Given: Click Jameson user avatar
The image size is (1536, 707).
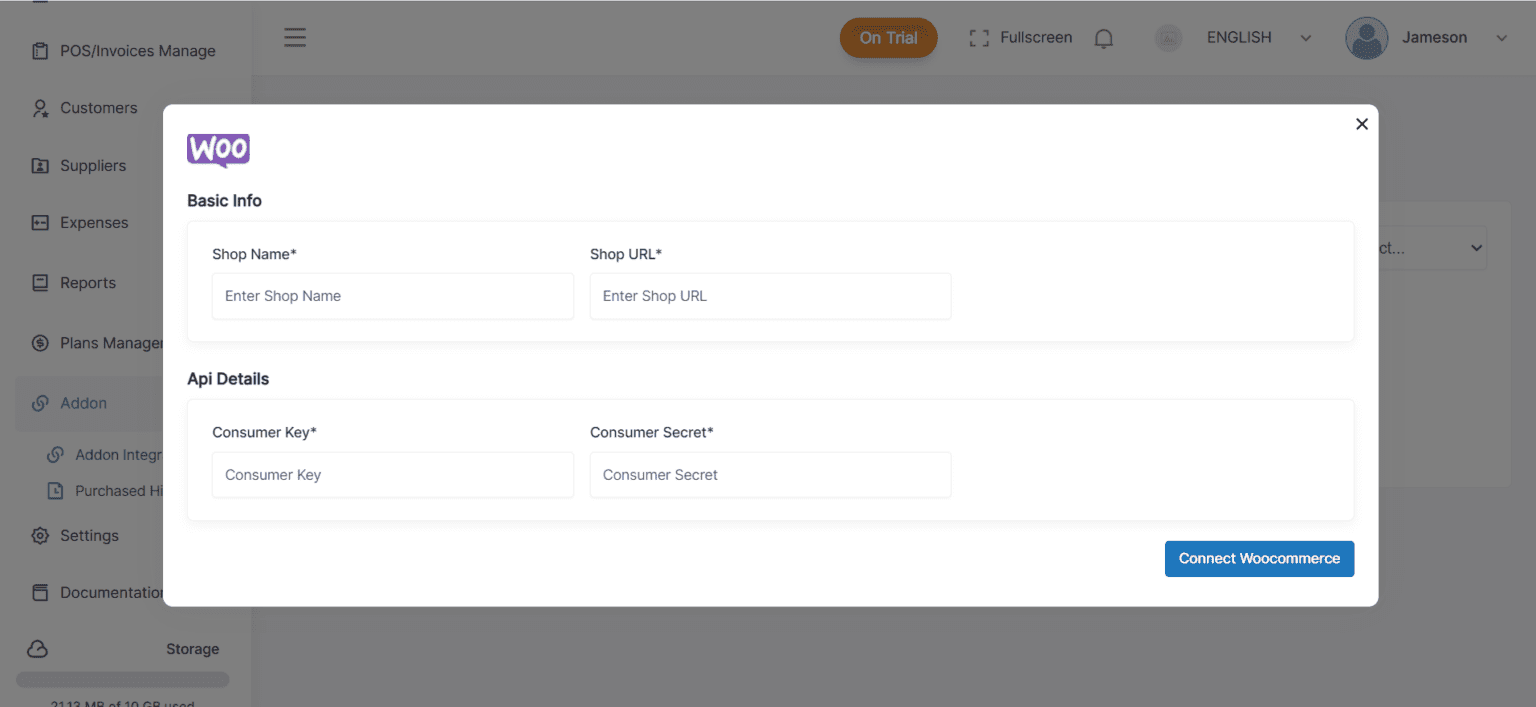Looking at the screenshot, I should click(1366, 38).
